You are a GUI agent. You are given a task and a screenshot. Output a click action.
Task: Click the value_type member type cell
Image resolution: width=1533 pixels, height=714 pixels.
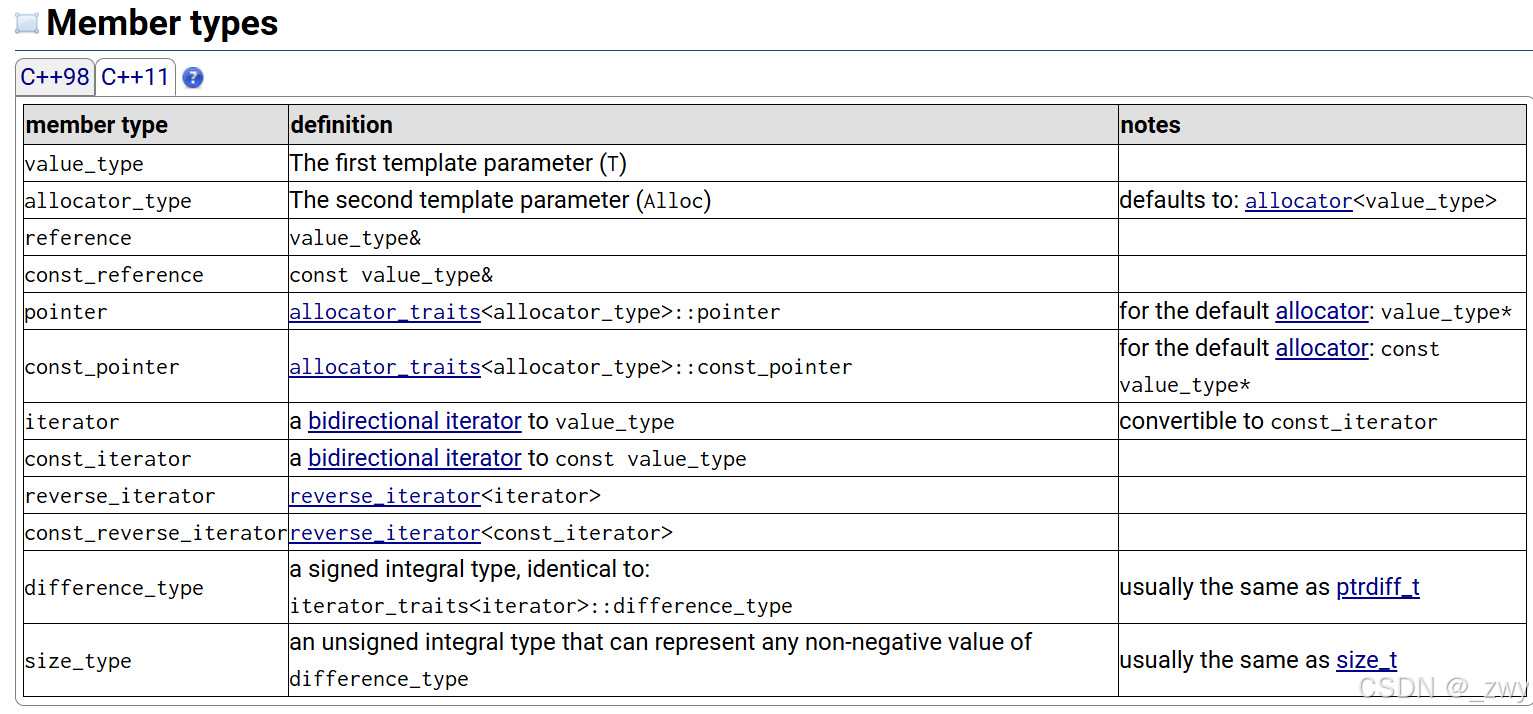click(x=156, y=163)
